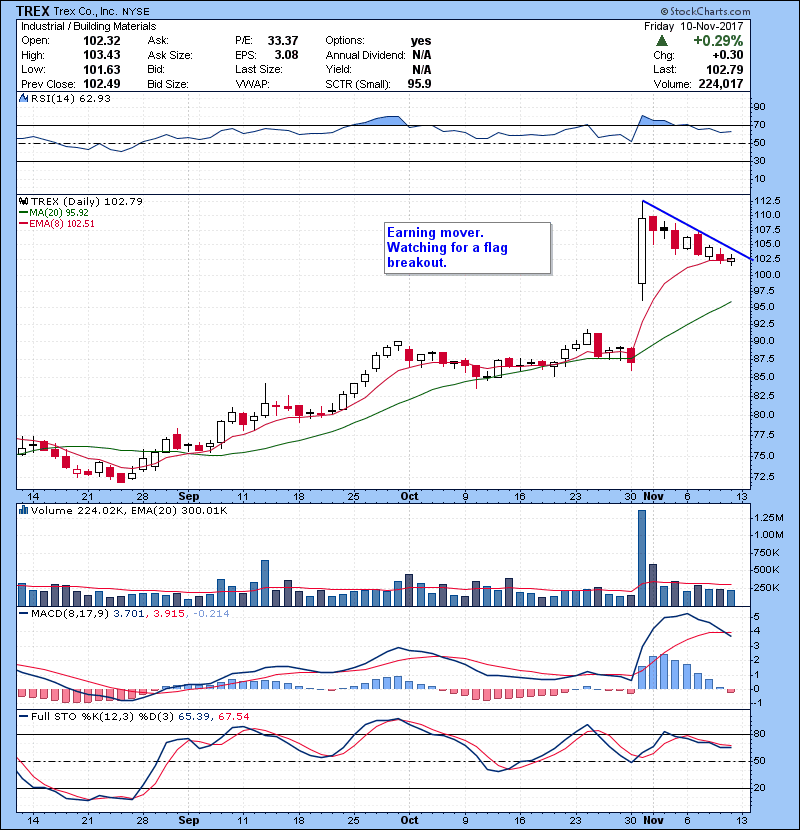The width and height of the screenshot is (800, 830).
Task: Select the Low price value 101.63
Action: point(102,69)
